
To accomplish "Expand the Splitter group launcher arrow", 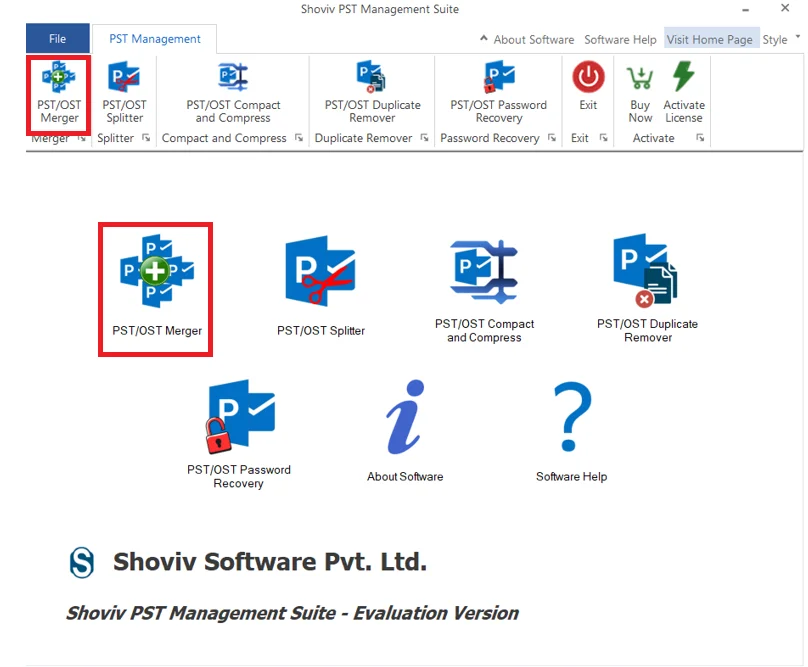I will 146,138.
